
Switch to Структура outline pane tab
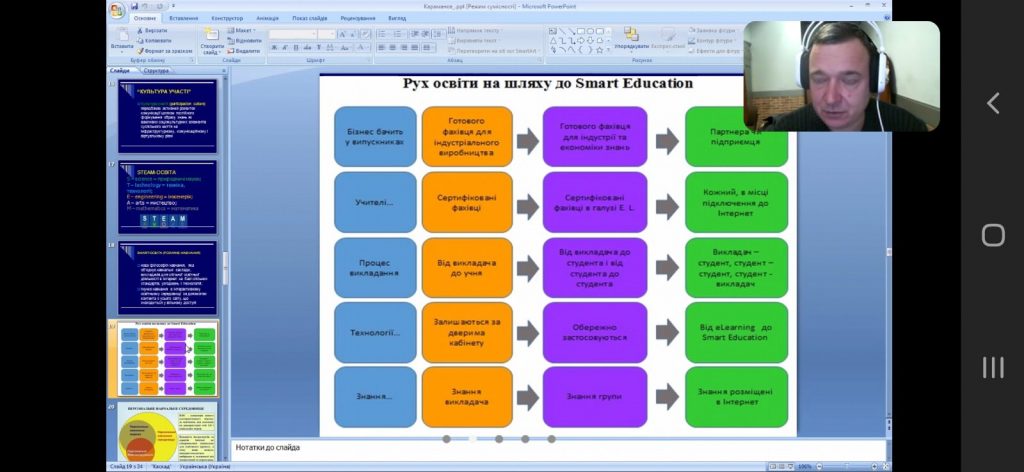[x=155, y=71]
